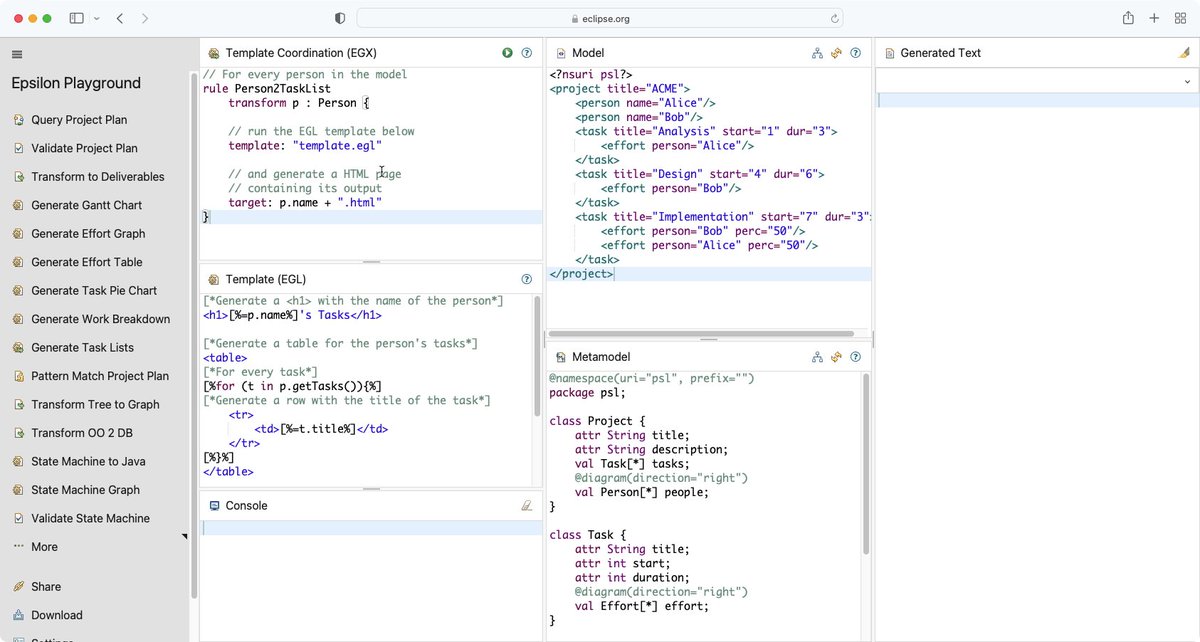Show the Model panel's diagram view icon
Screen dimensions: 1200x642
point(817,53)
